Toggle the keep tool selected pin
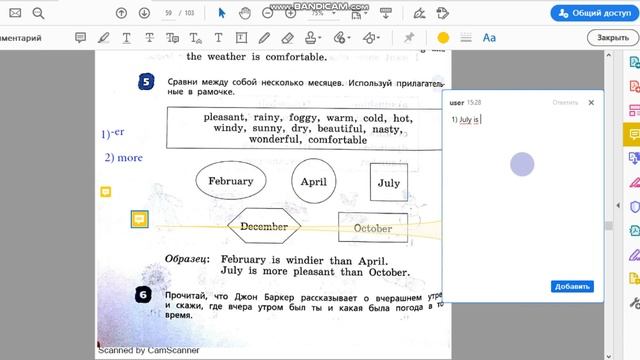This screenshot has height=360, width=640. tap(409, 38)
